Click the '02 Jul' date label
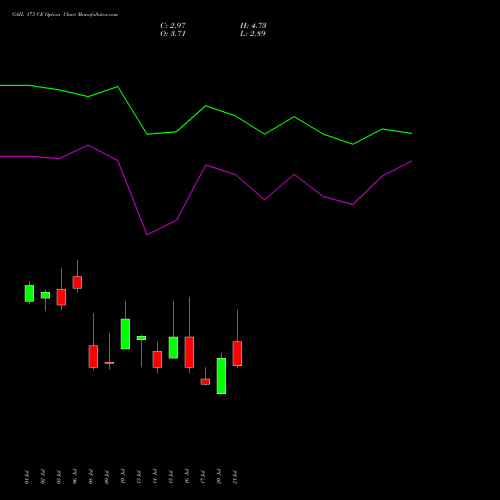This screenshot has width=500, height=500. coord(43,477)
